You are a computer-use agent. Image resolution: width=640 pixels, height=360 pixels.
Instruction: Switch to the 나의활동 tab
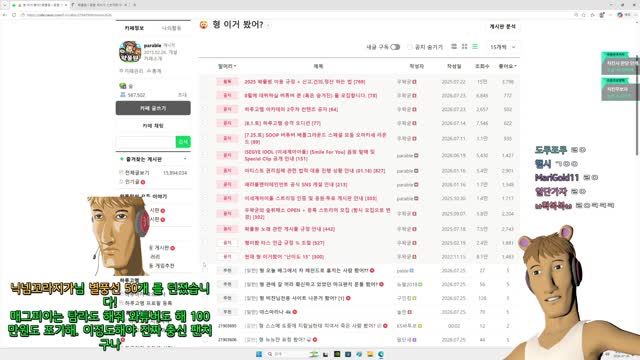click(x=171, y=28)
